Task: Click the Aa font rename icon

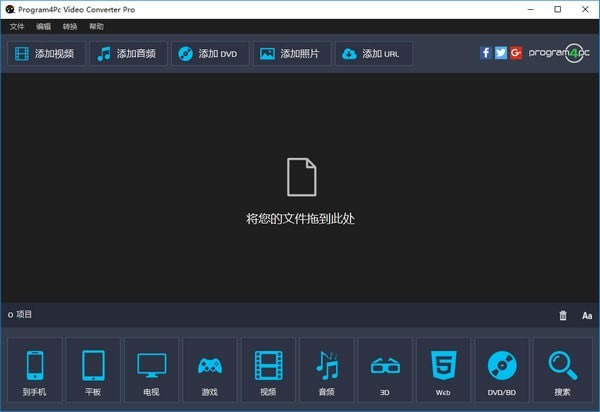Action: [x=587, y=316]
